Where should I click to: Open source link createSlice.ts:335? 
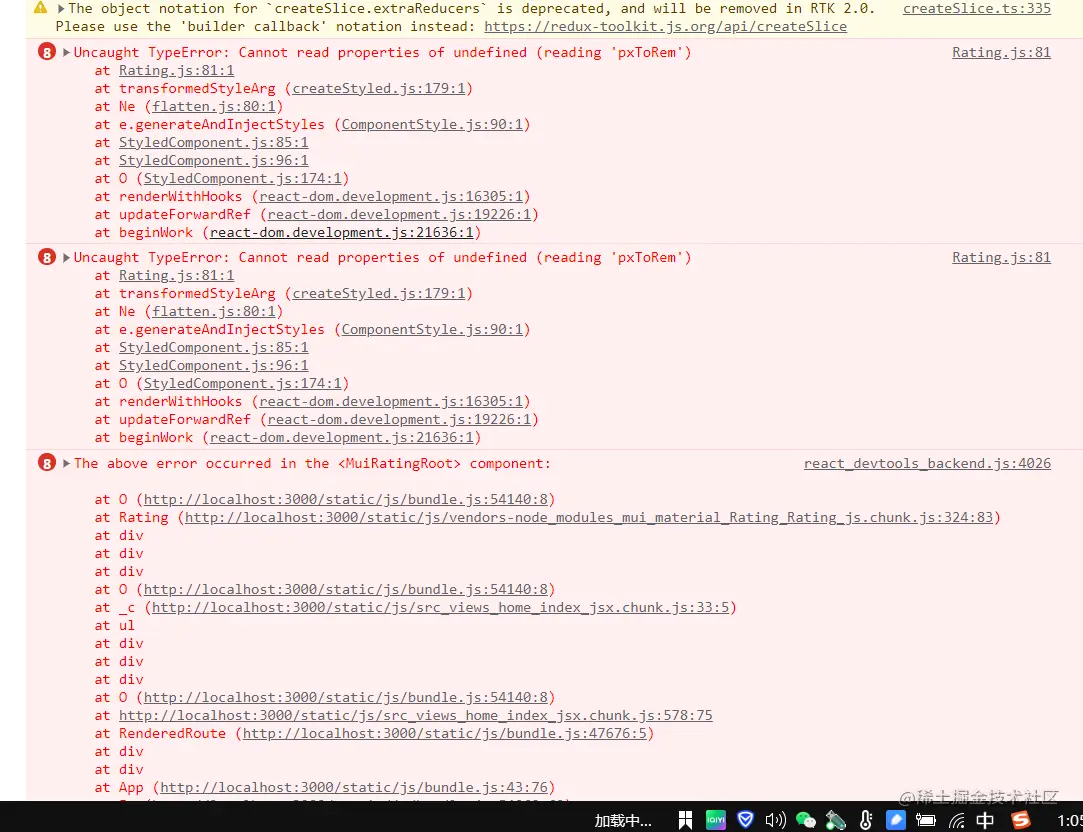coord(977,8)
